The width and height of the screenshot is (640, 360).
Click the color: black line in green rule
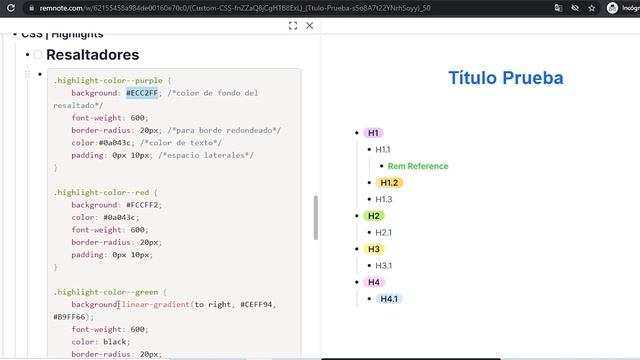click(101, 342)
